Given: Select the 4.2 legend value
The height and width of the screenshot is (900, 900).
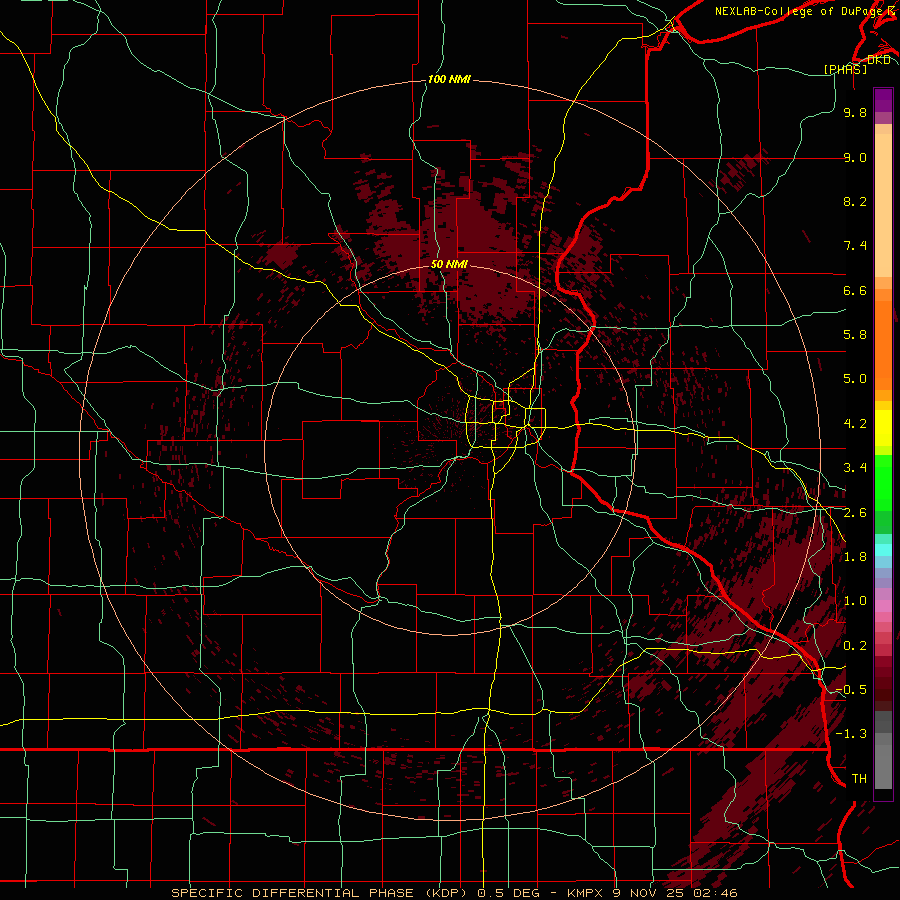Looking at the screenshot, I should tap(855, 424).
